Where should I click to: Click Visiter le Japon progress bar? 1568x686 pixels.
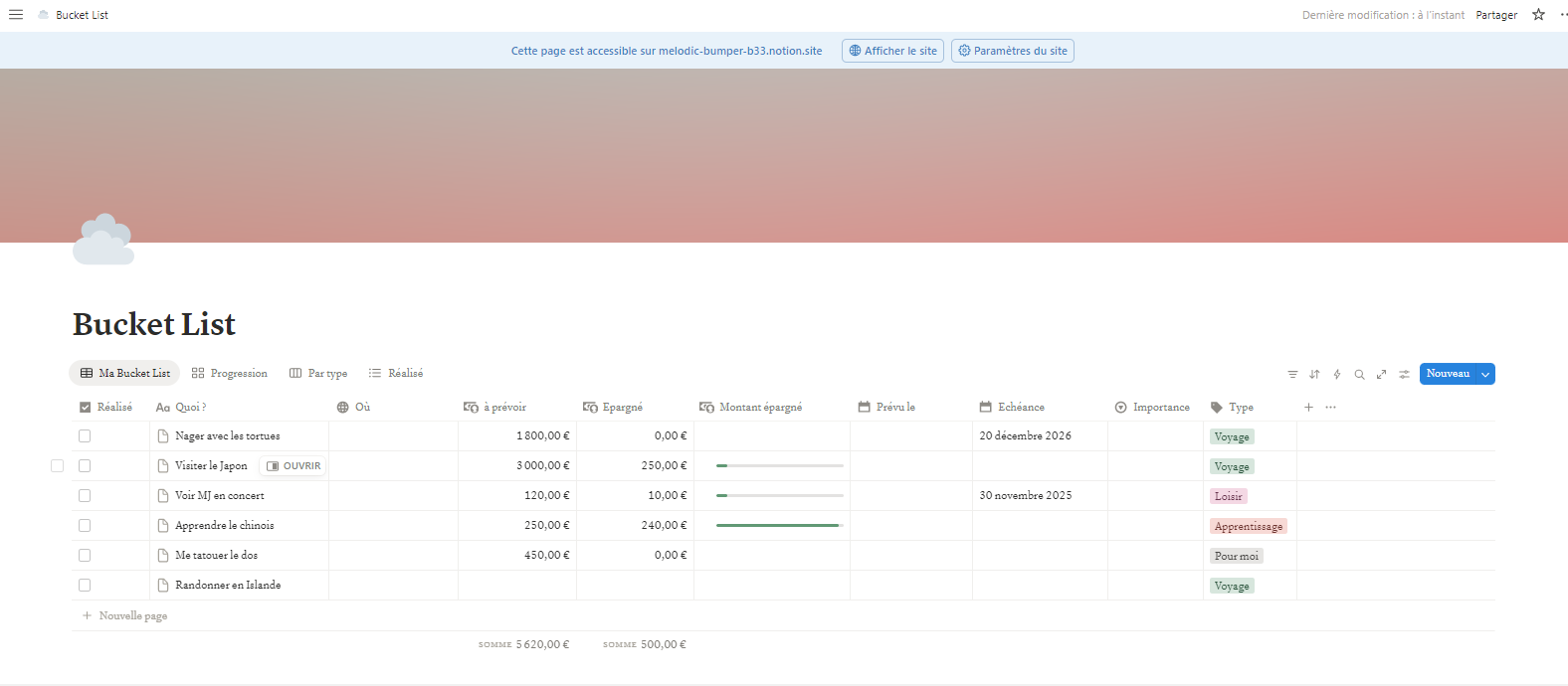coord(780,466)
